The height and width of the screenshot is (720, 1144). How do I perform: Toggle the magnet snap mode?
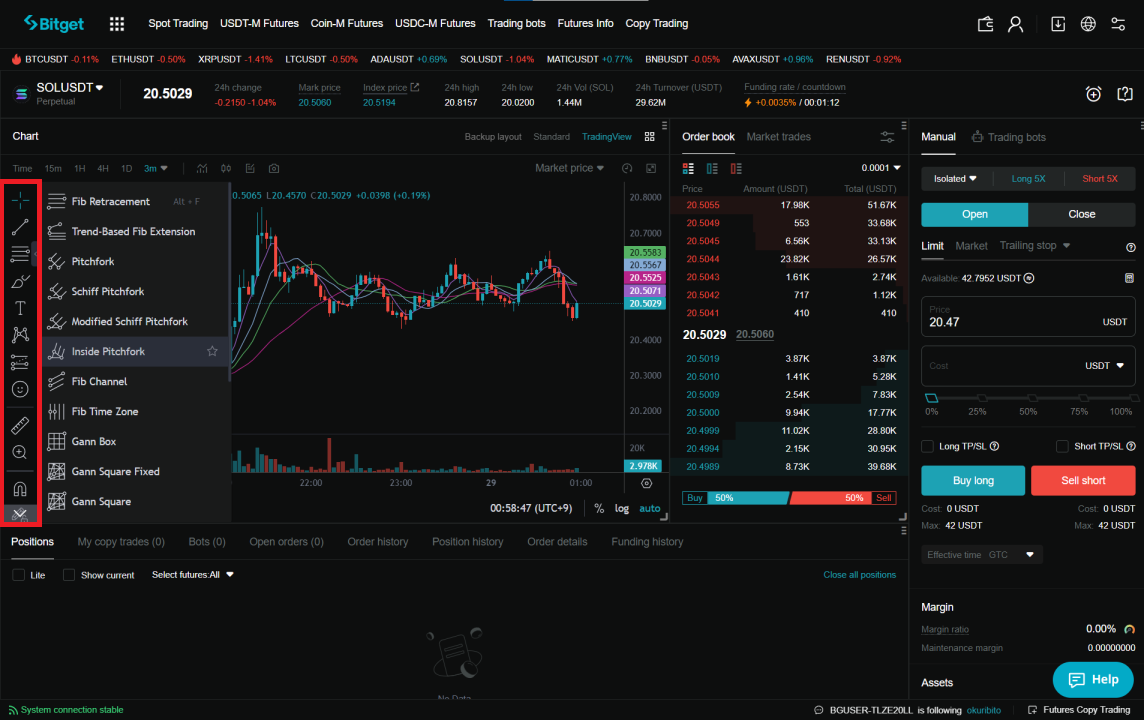click(x=20, y=489)
